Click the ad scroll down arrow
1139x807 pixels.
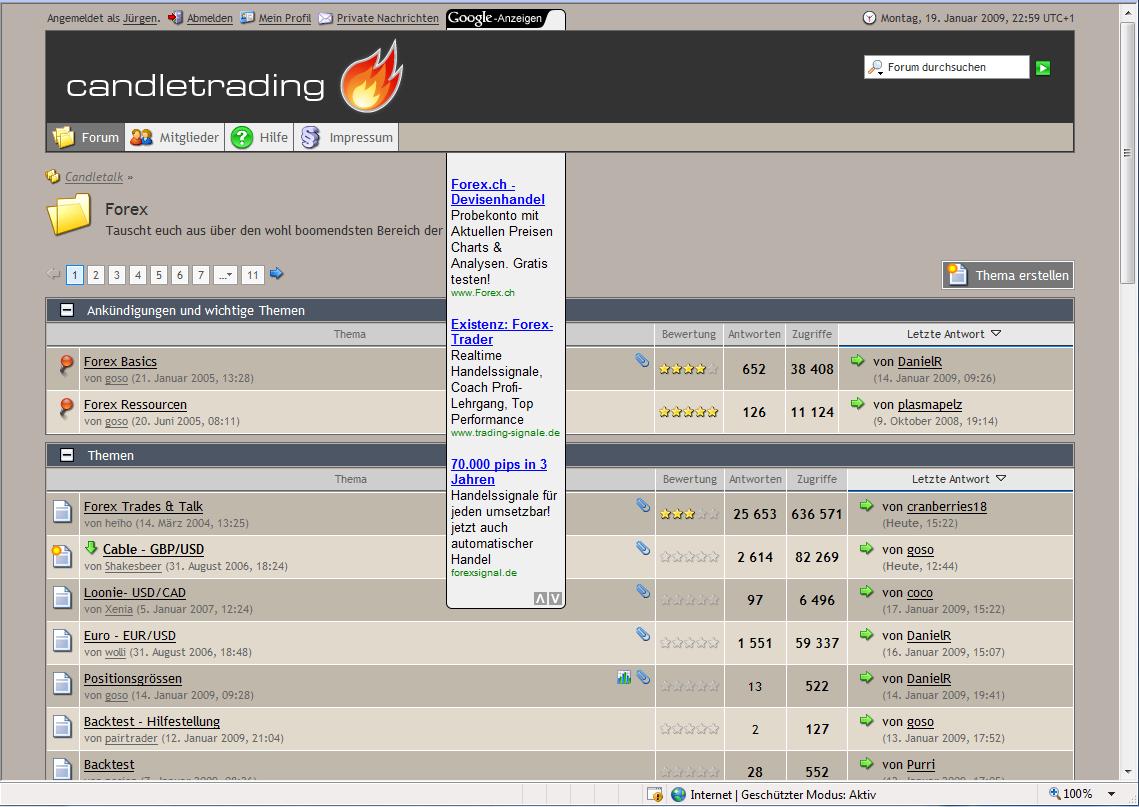(555, 598)
